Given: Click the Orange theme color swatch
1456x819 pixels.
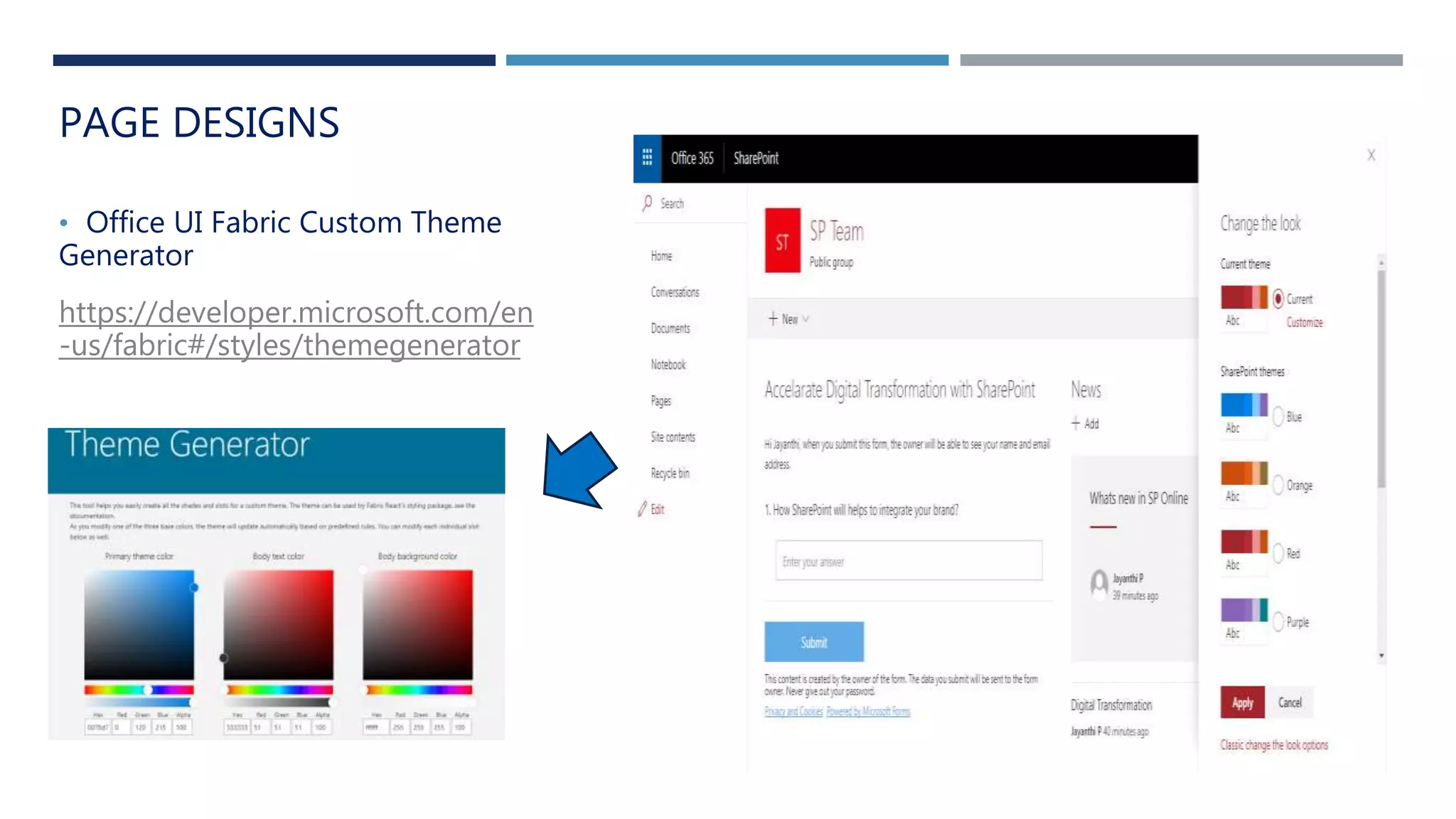Looking at the screenshot, I should click(1244, 473).
